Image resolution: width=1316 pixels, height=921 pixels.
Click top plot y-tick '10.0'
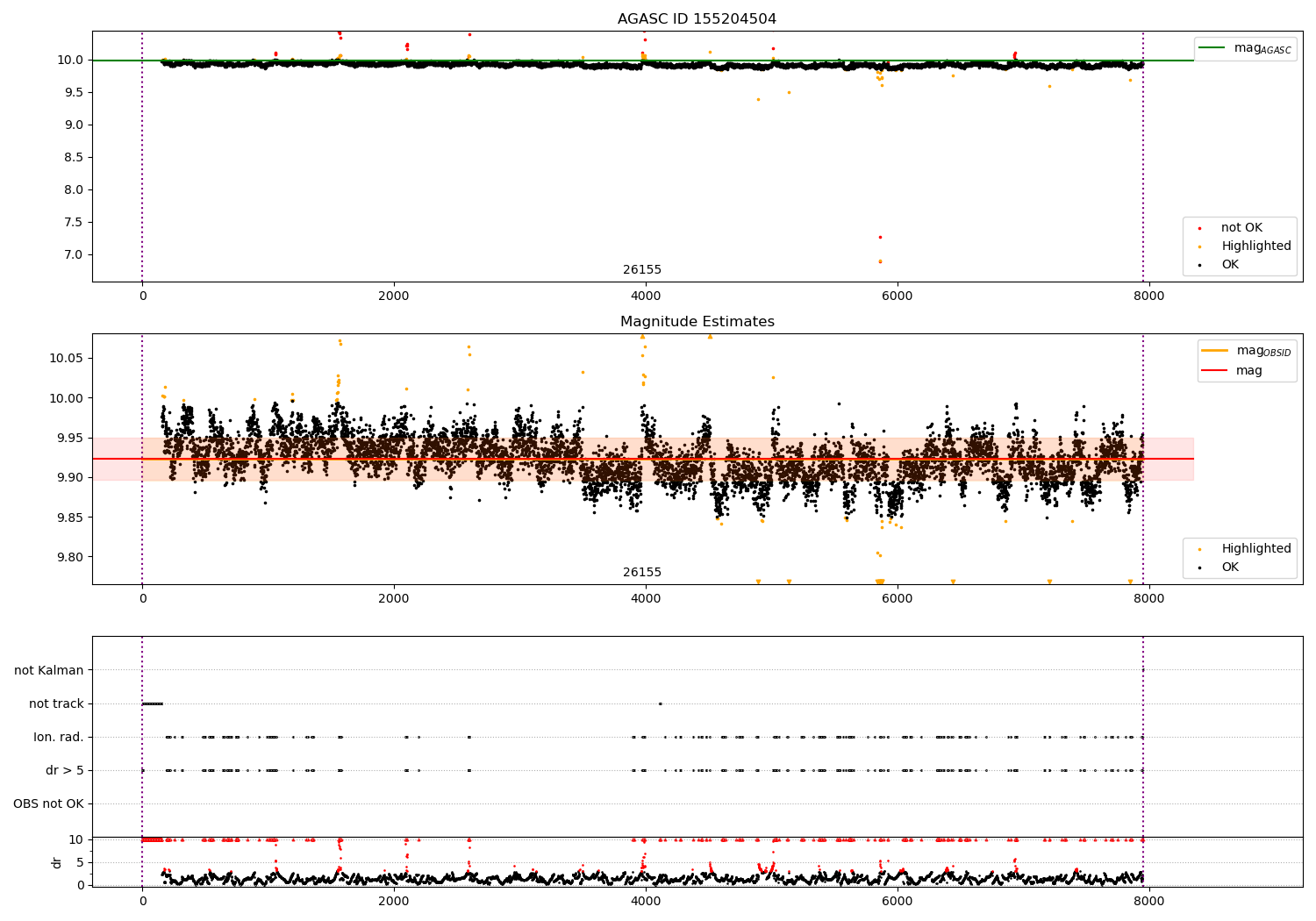[x=70, y=61]
